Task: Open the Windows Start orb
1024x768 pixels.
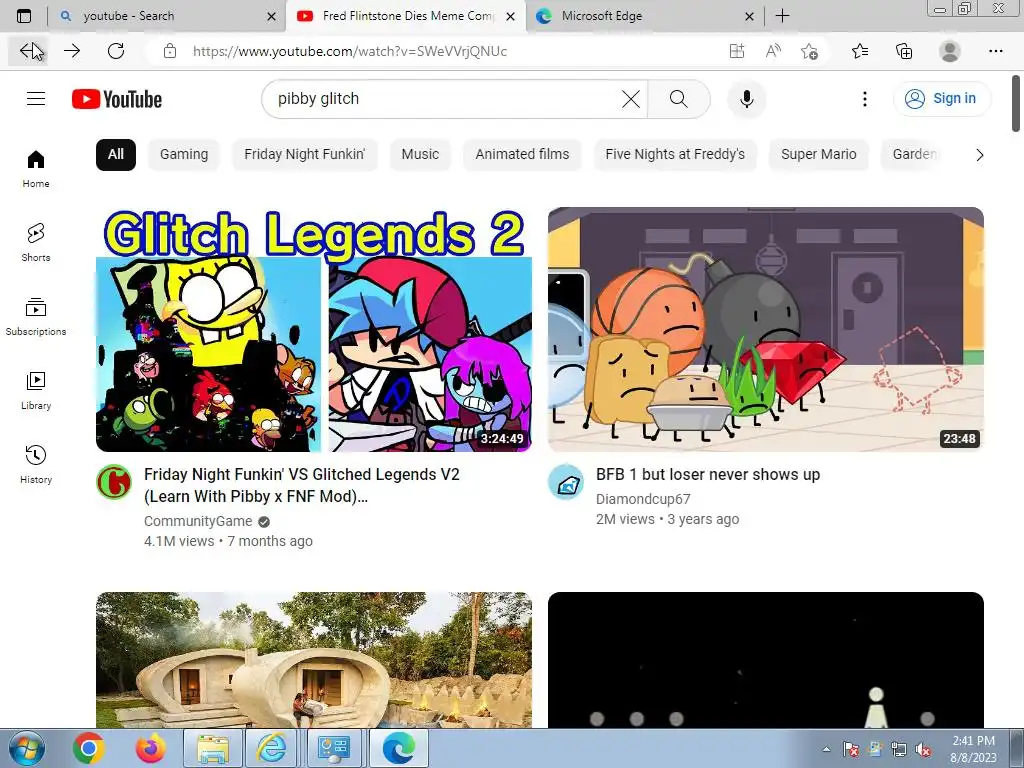Action: point(27,748)
